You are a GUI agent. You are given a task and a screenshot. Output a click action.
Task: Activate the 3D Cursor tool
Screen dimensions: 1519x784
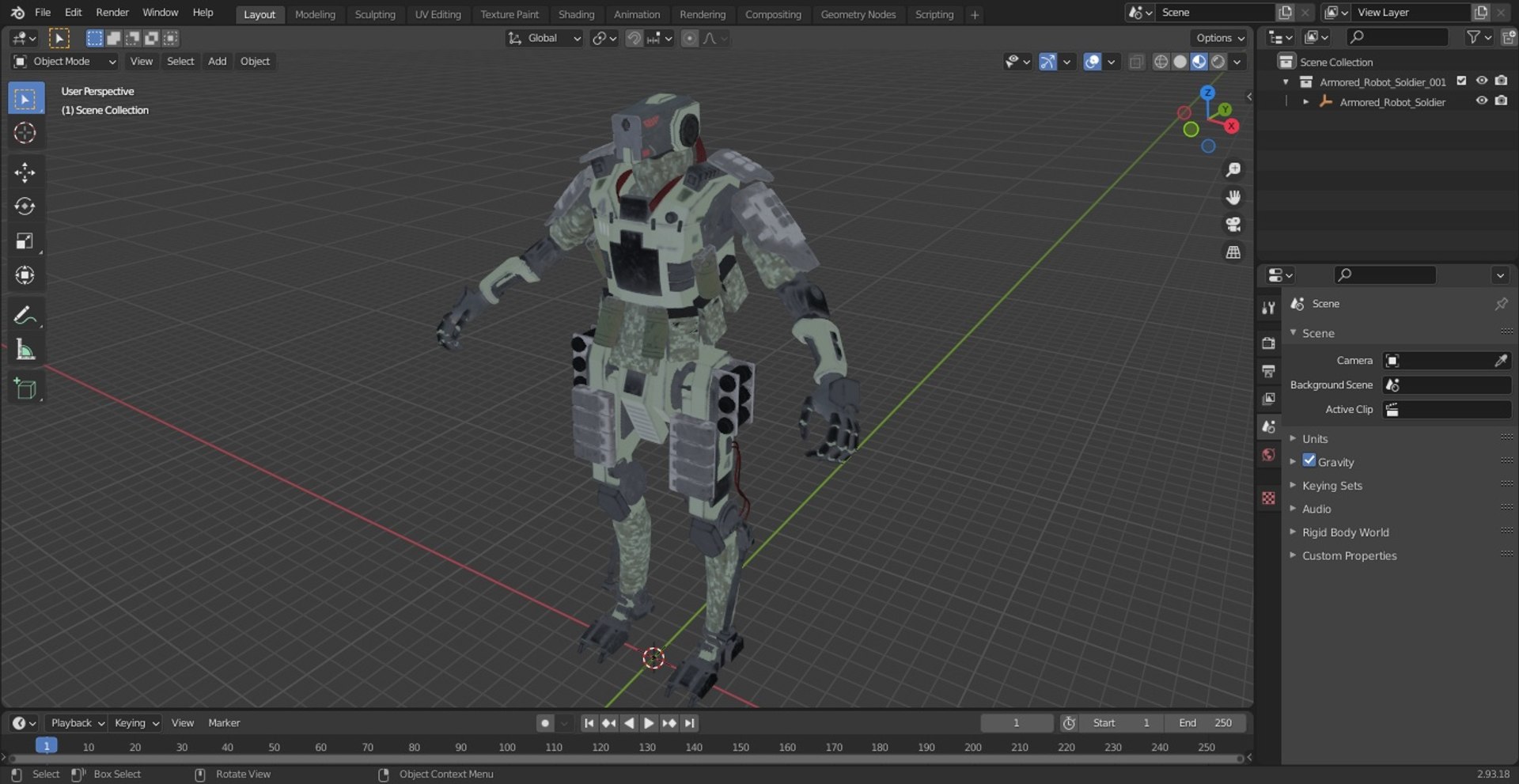(x=25, y=133)
